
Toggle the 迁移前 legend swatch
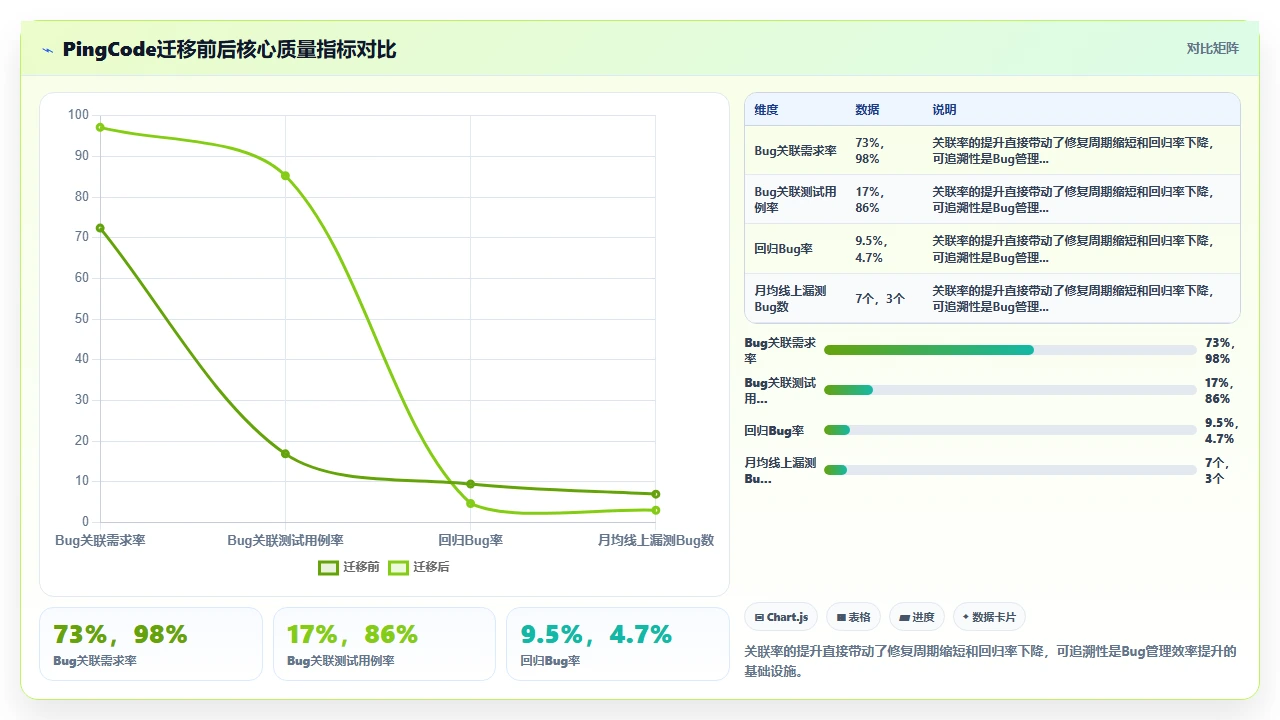click(x=328, y=567)
